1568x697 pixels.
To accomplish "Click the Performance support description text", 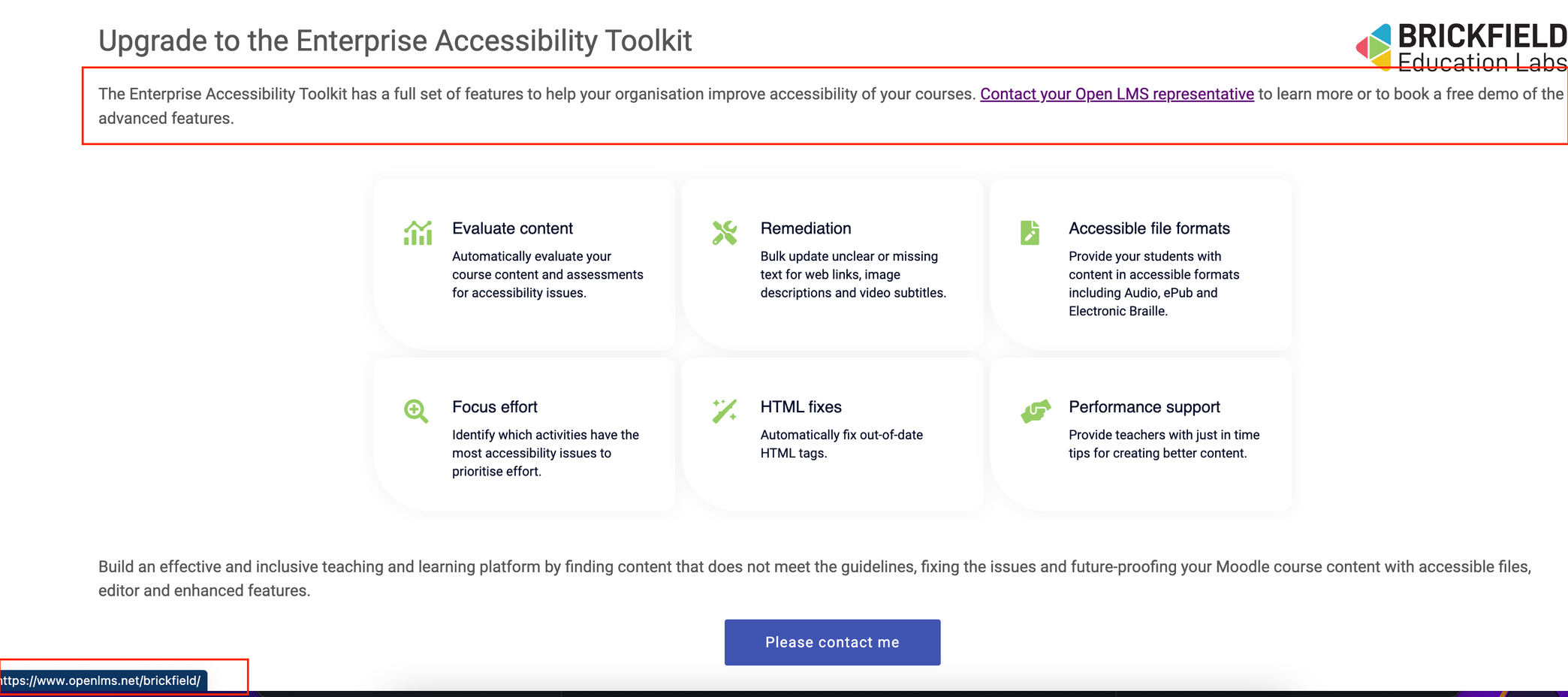I will (x=1164, y=444).
